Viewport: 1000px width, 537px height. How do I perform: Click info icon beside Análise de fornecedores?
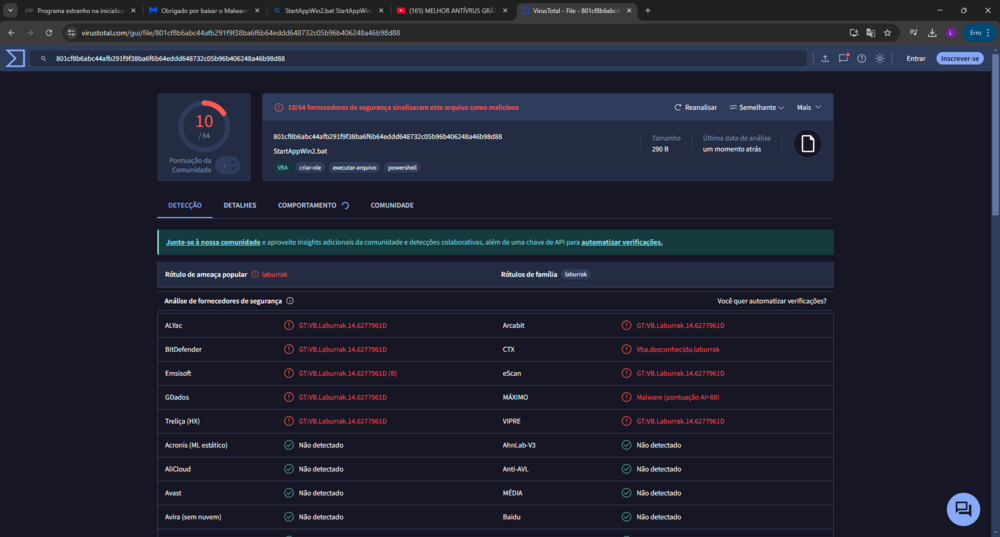290,300
